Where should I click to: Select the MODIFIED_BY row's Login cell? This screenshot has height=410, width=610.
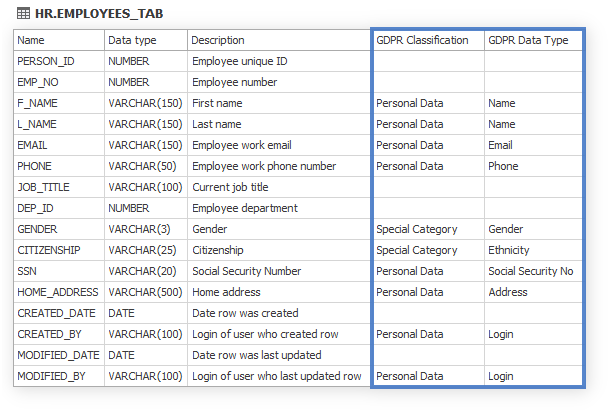tap(533, 376)
